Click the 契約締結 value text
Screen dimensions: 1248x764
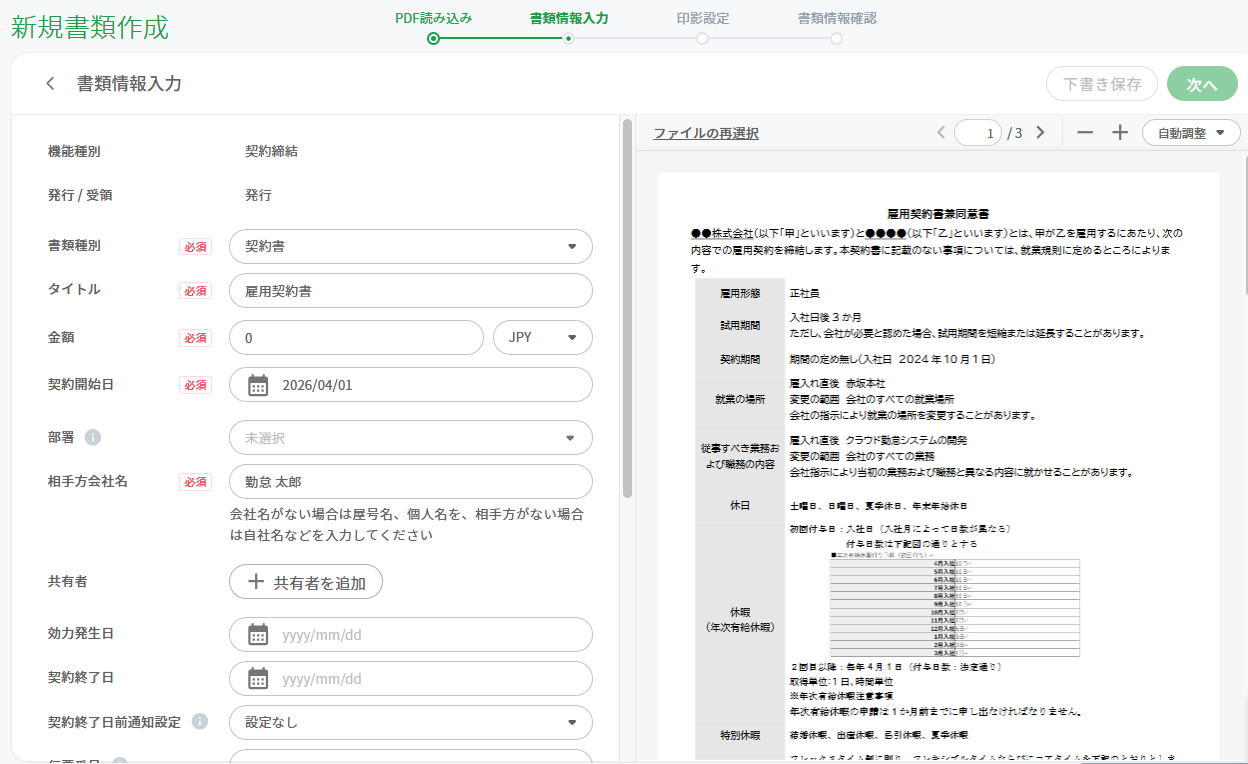(x=271, y=152)
